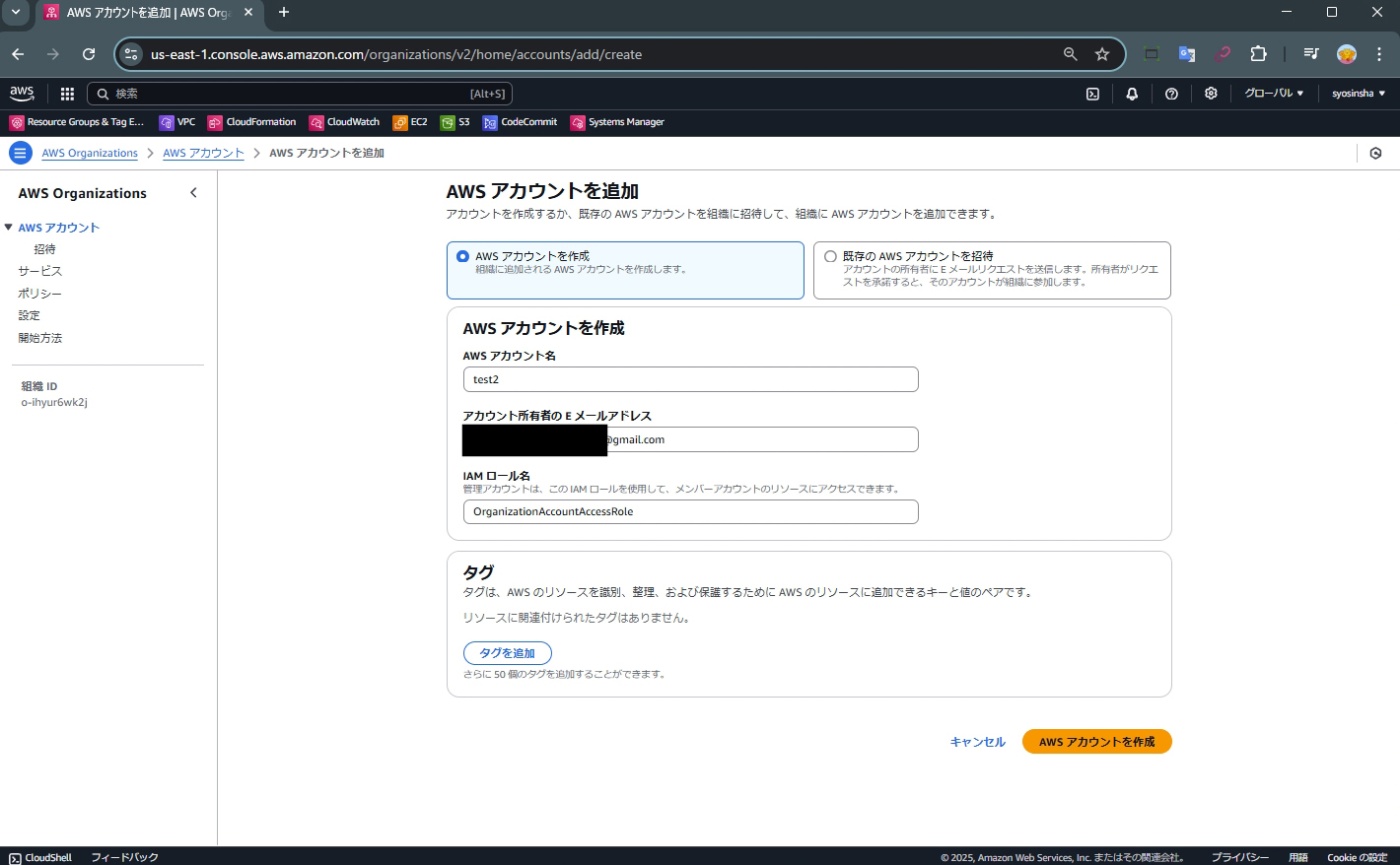Image resolution: width=1400 pixels, height=865 pixels.
Task: Close the AWS アカウントを追加 browser tab
Action: click(248, 13)
